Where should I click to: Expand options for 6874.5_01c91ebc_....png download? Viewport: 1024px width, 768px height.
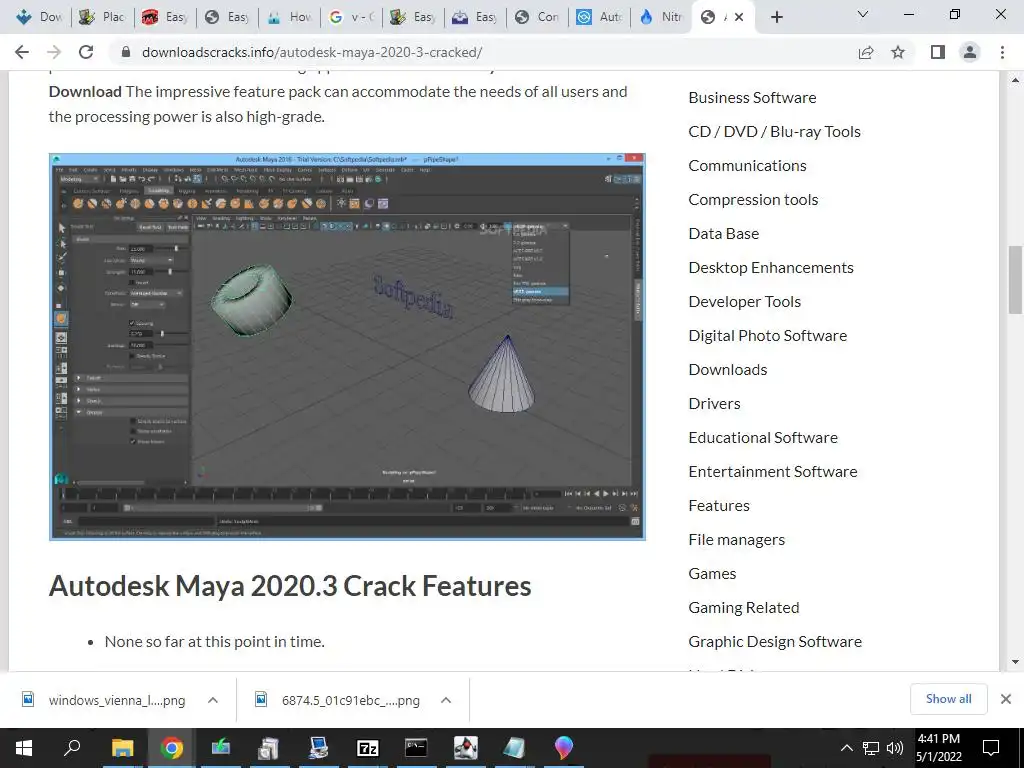point(445,700)
